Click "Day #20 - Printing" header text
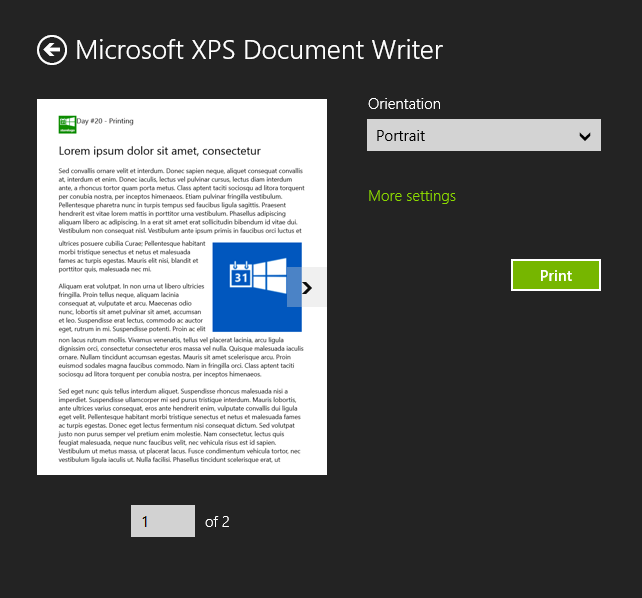Image resolution: width=642 pixels, height=598 pixels. (106, 120)
